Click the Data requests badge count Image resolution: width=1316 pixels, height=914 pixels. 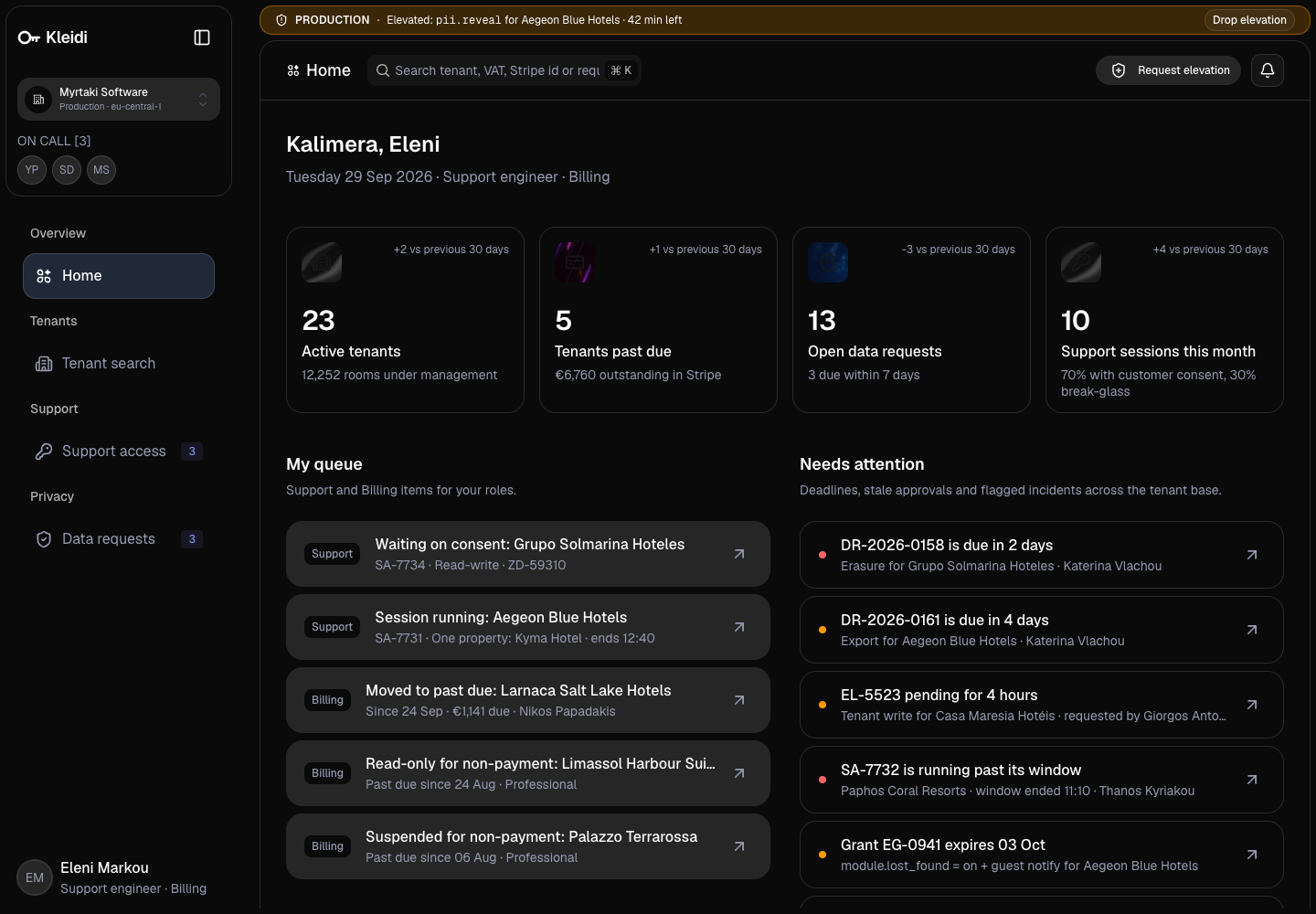point(192,539)
